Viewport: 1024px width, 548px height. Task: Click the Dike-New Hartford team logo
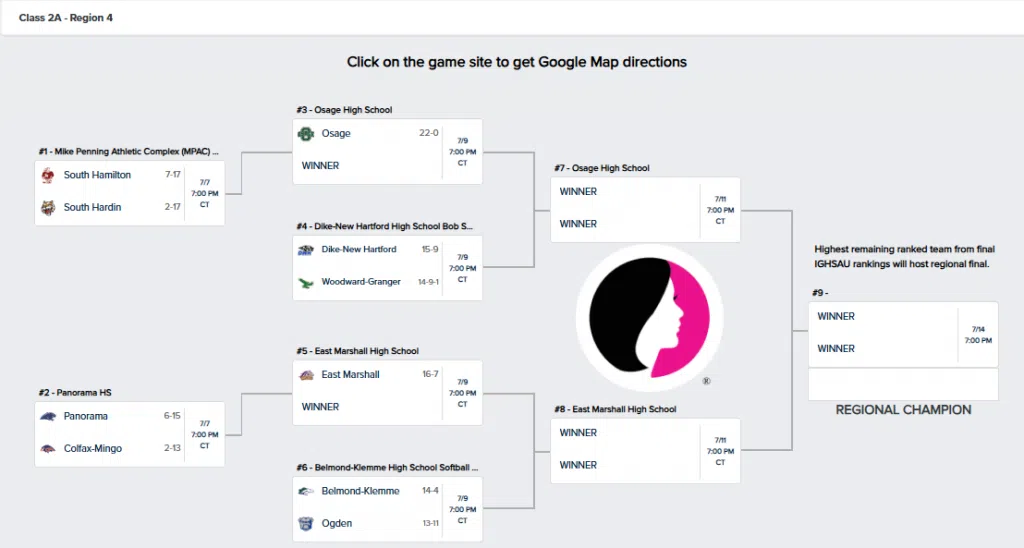[x=306, y=250]
